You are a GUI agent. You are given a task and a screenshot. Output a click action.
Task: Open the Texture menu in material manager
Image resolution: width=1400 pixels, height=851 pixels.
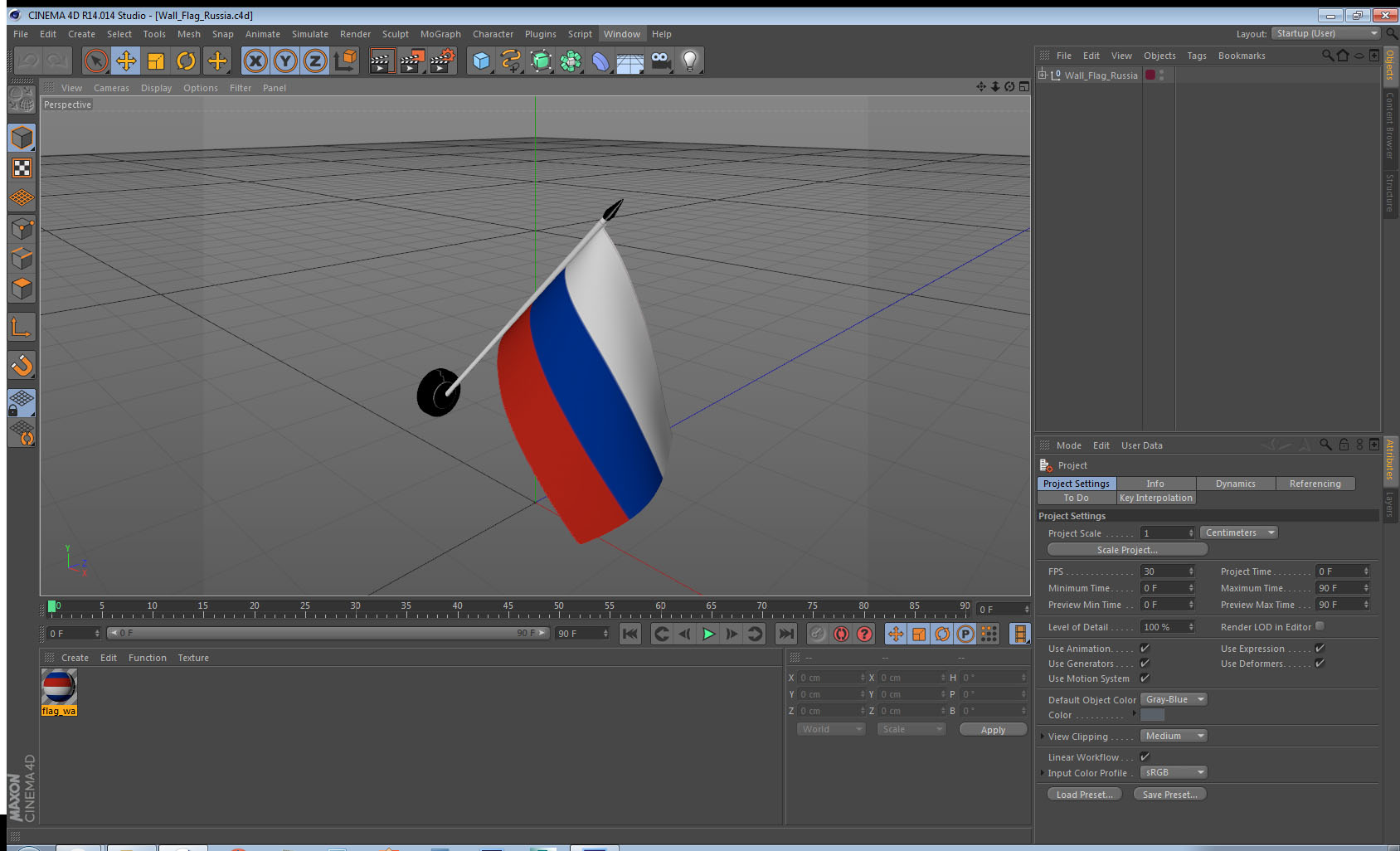[193, 658]
